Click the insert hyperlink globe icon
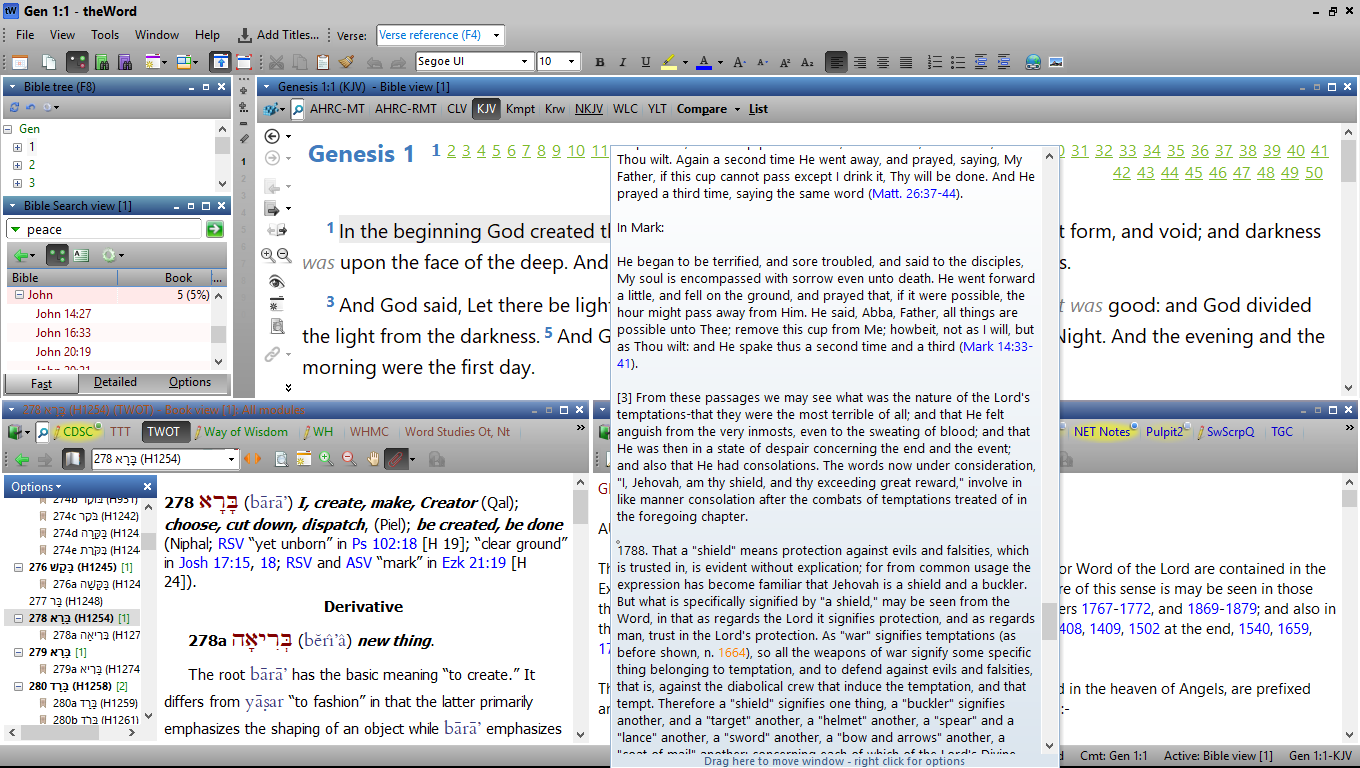 (1033, 62)
